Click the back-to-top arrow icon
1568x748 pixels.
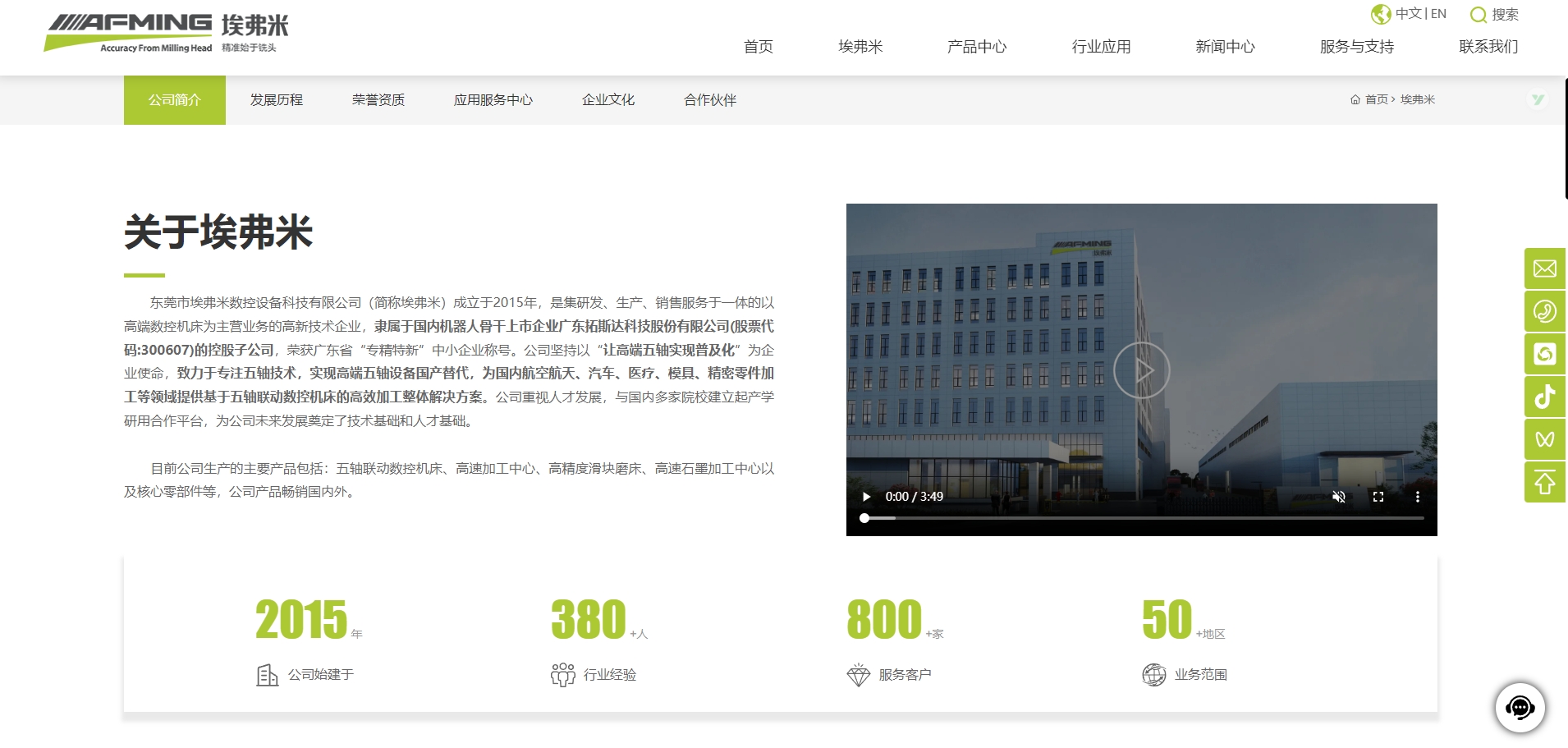pyautogui.click(x=1544, y=482)
